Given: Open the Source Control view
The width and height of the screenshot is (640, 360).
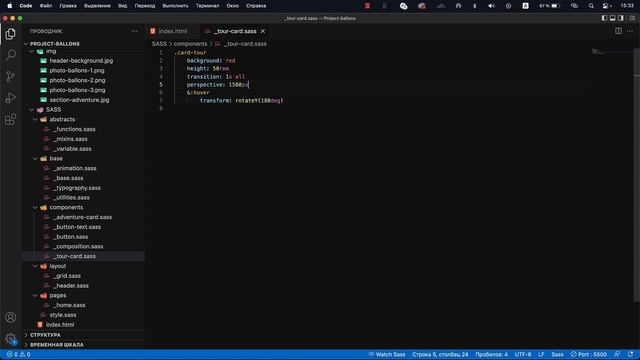Looking at the screenshot, I should point(11,76).
